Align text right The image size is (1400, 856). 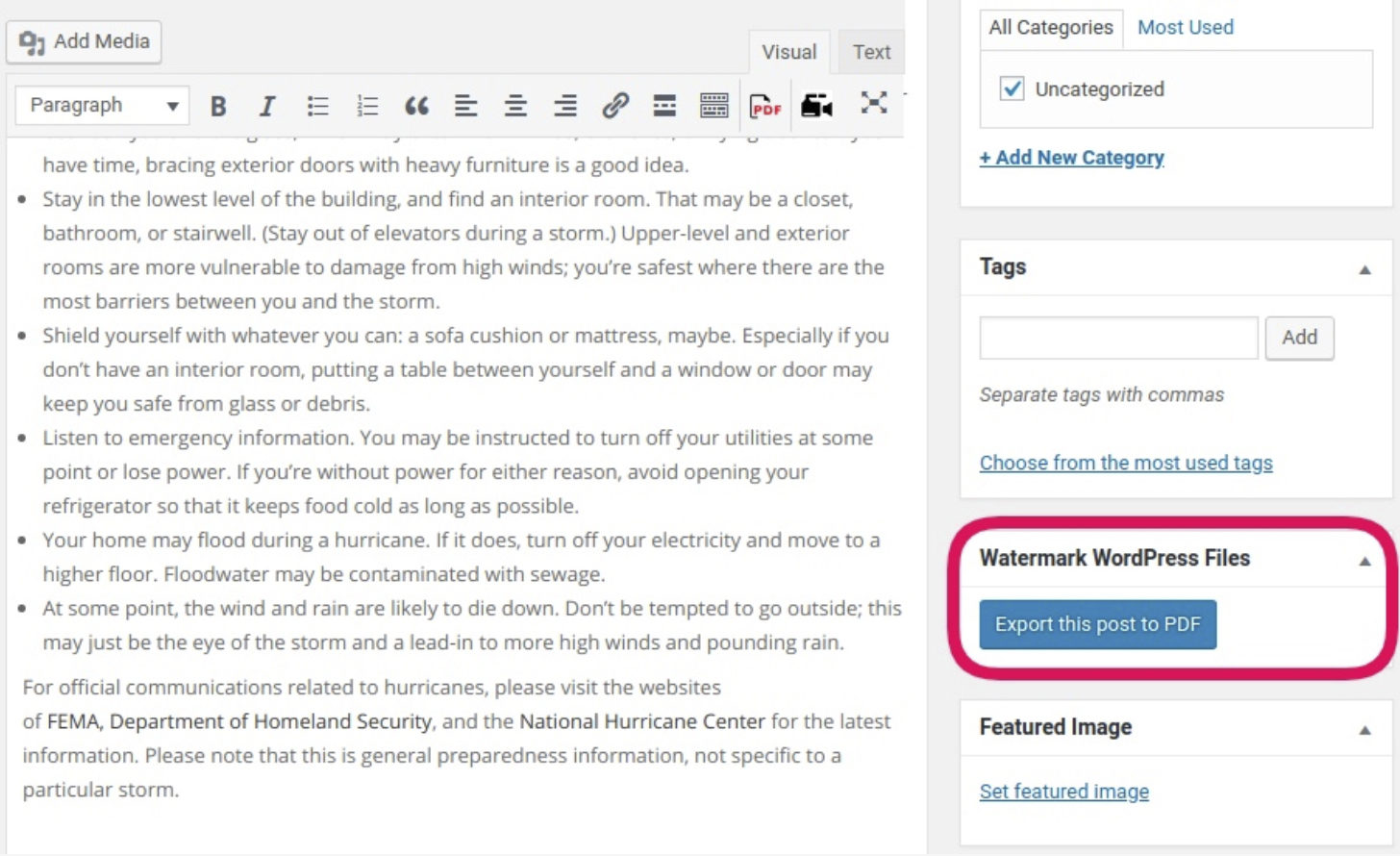click(x=565, y=106)
